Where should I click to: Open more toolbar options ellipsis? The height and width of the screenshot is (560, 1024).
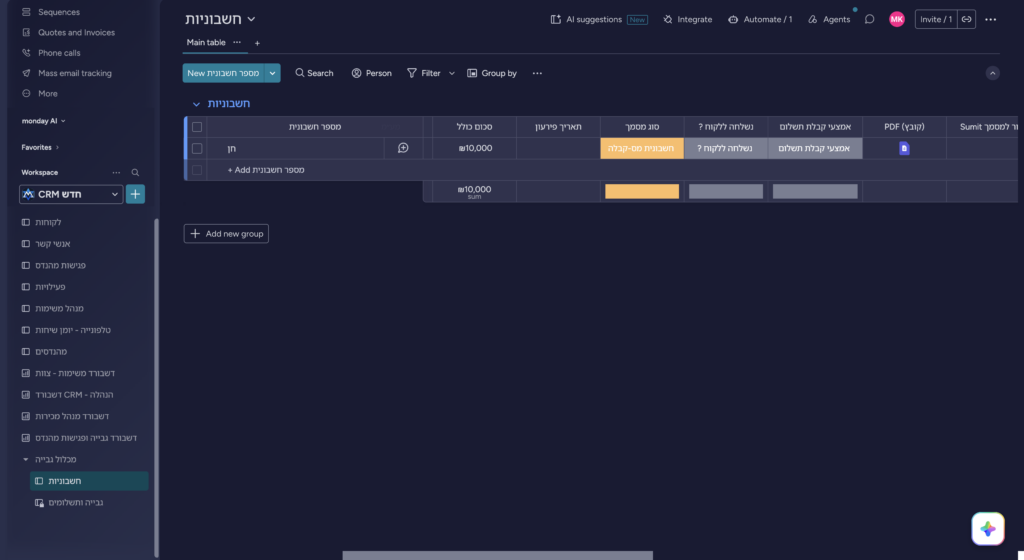(x=537, y=73)
